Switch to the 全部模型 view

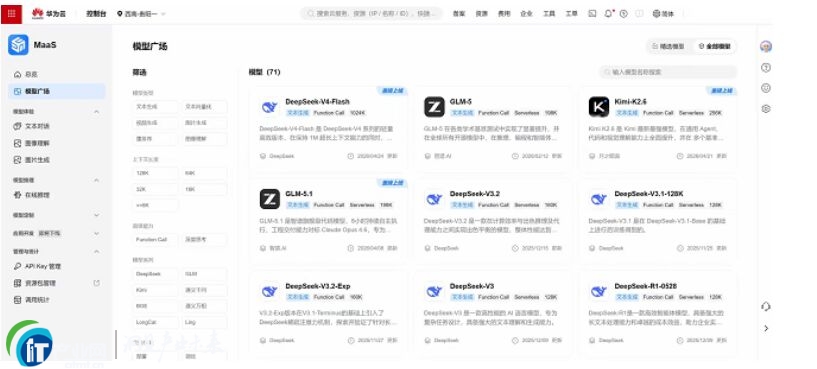click(714, 46)
